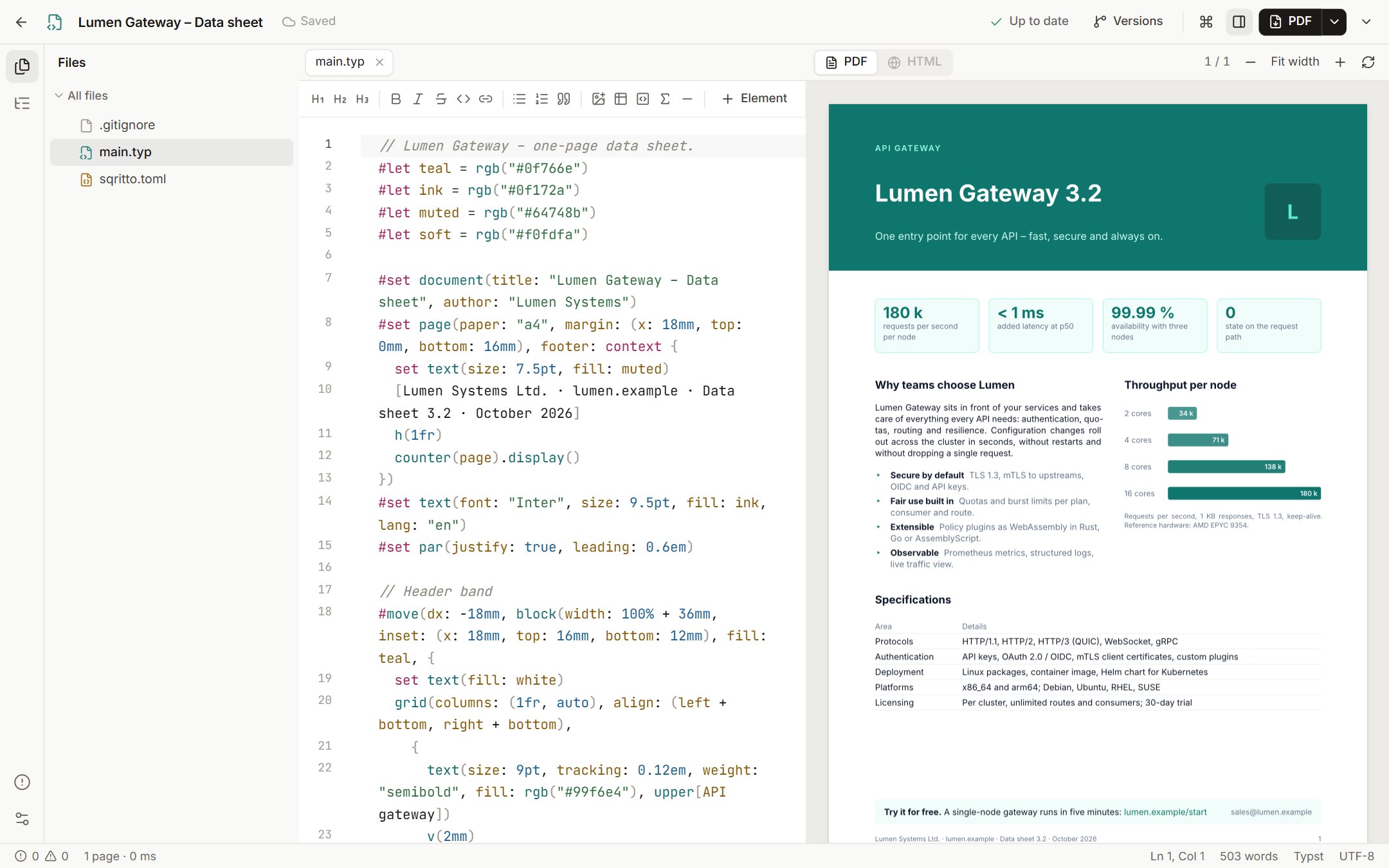Close the main.typ tab

pyautogui.click(x=379, y=62)
